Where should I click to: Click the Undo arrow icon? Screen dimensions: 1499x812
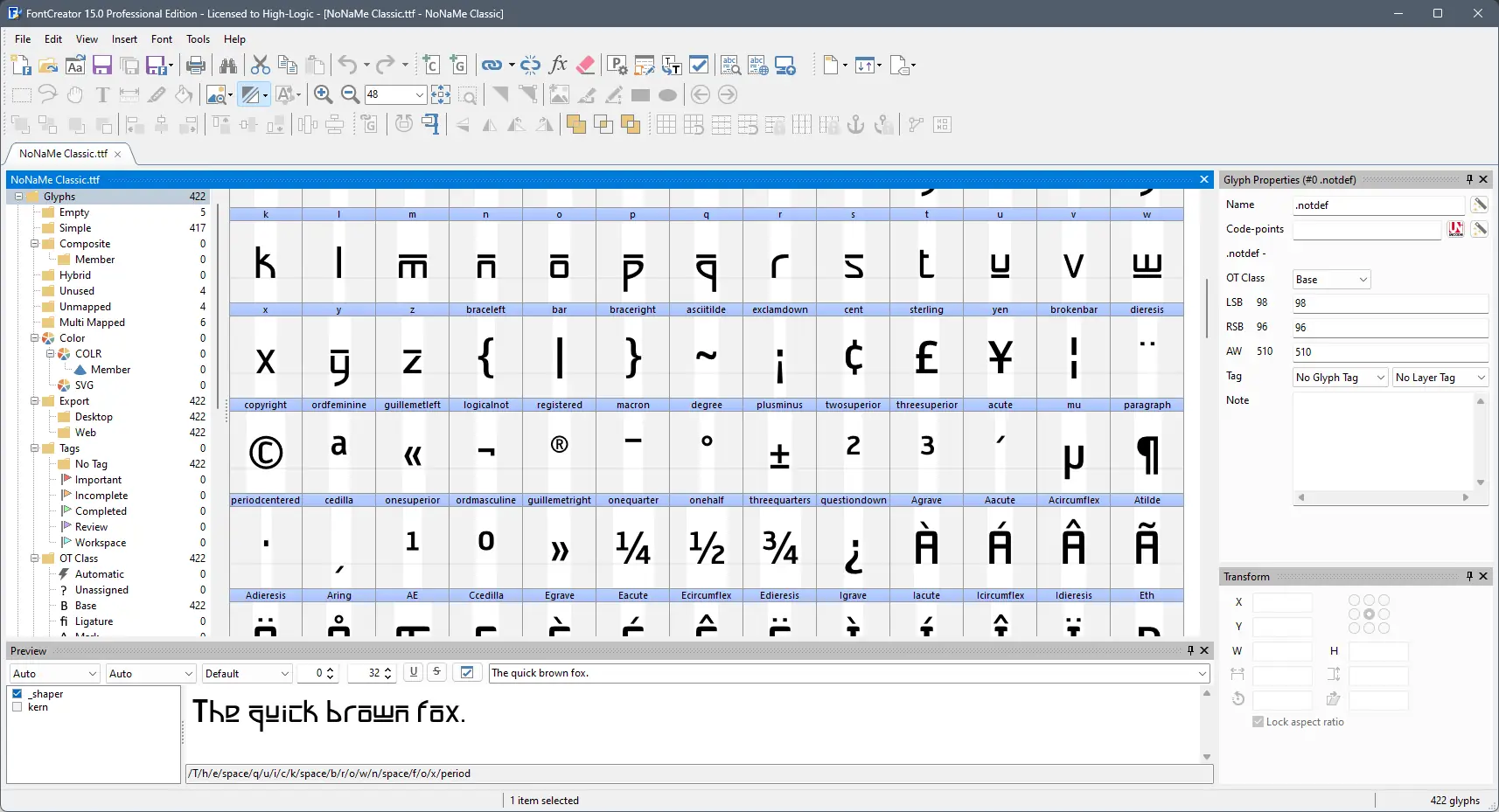348,65
